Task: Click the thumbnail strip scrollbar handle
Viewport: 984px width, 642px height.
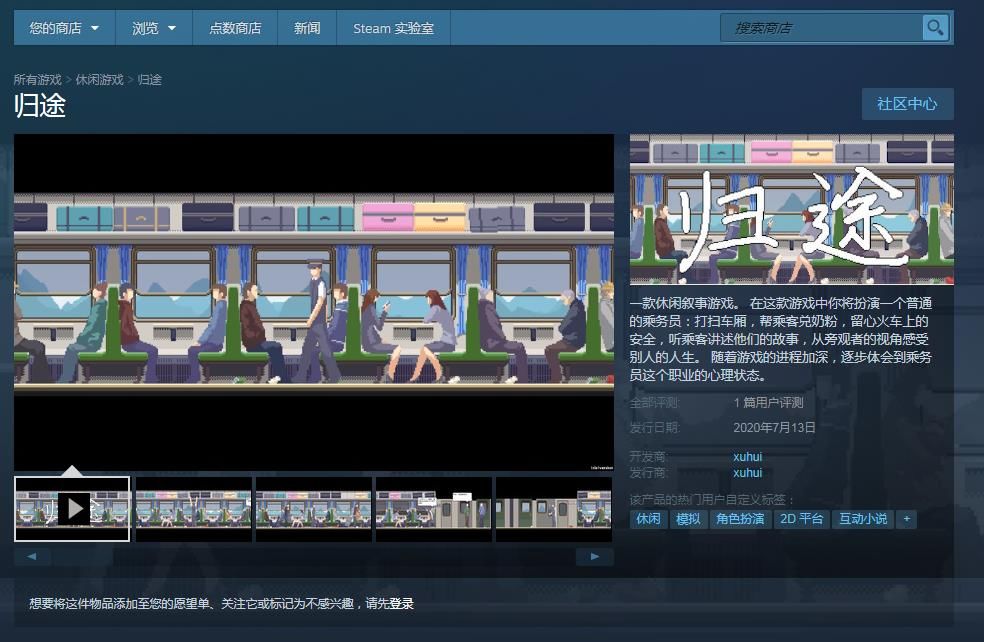Action: tap(83, 556)
